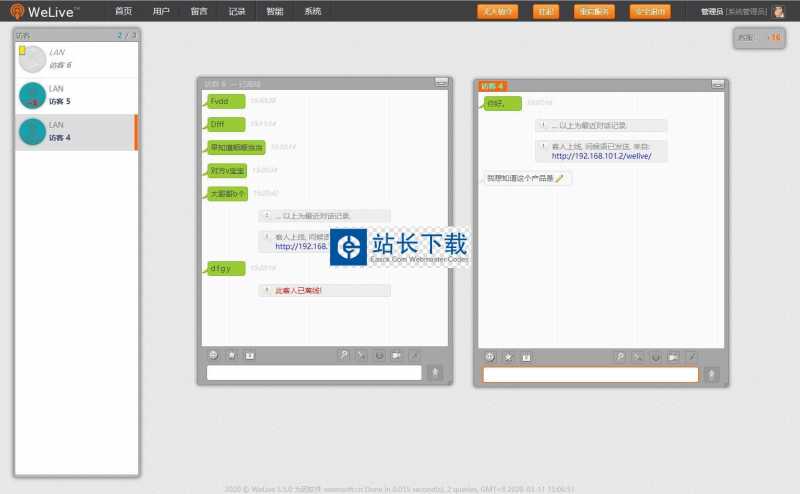Click the send button beside visitor 4 input box
This screenshot has width=800, height=494.
pos(711,375)
